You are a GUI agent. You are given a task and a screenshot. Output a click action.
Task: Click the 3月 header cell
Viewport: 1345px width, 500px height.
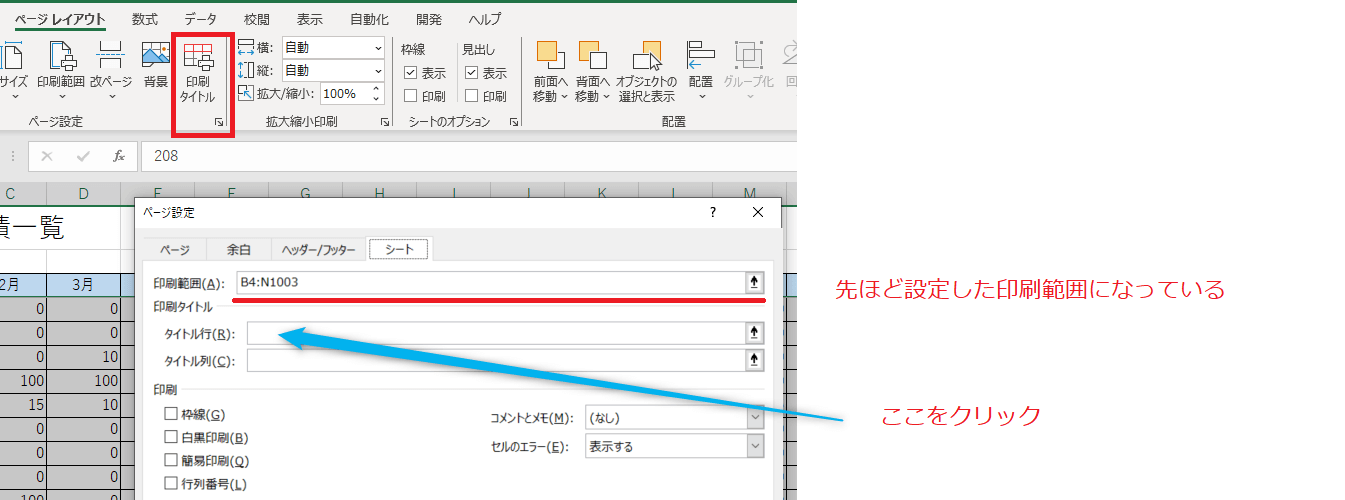[84, 285]
